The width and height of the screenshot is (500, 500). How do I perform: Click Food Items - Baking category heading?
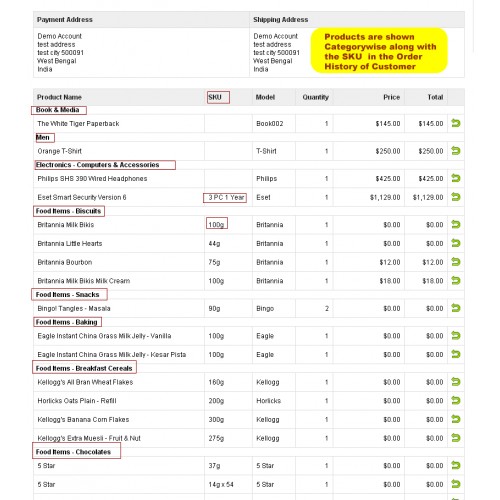pos(67,322)
